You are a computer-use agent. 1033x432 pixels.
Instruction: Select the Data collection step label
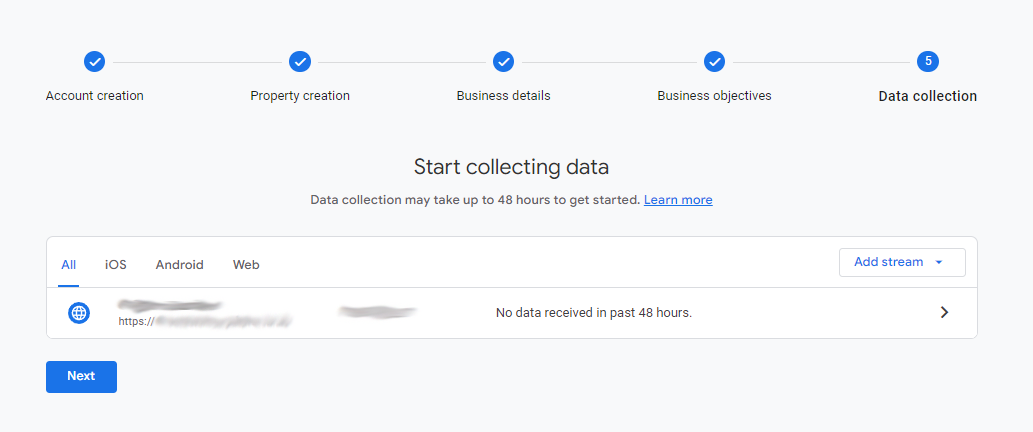(927, 97)
